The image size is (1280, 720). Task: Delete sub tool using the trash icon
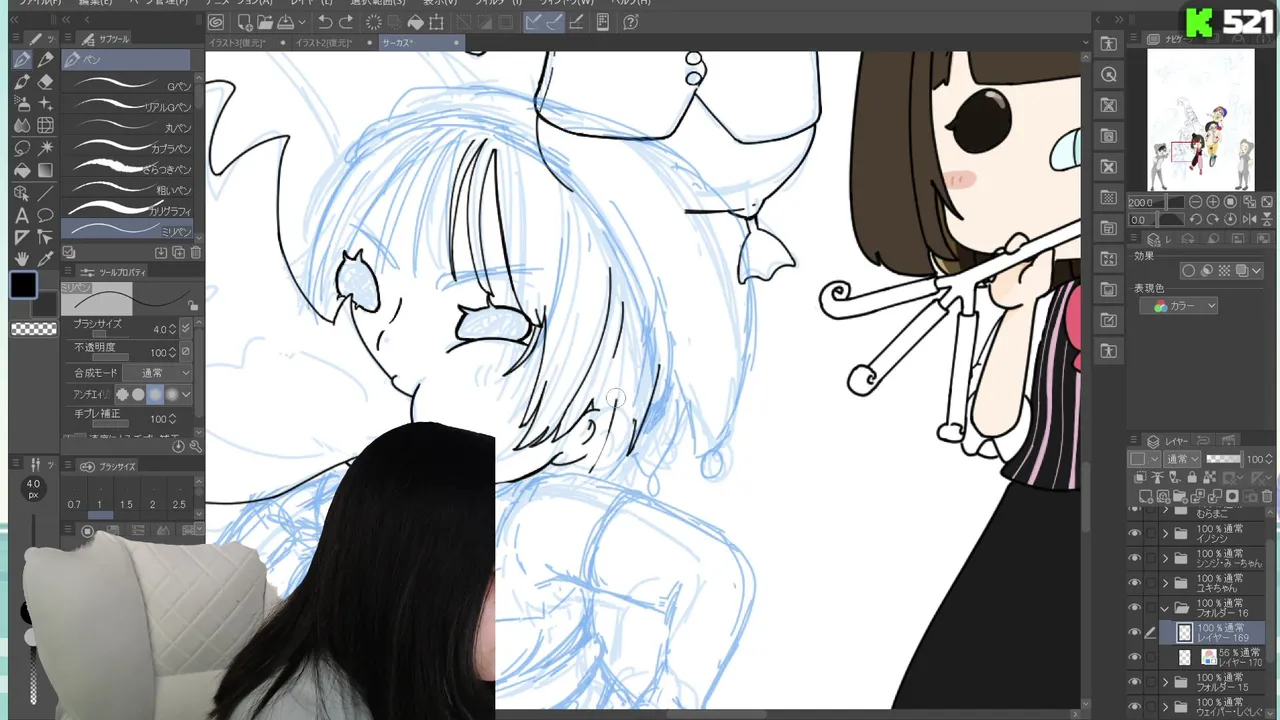(x=196, y=253)
